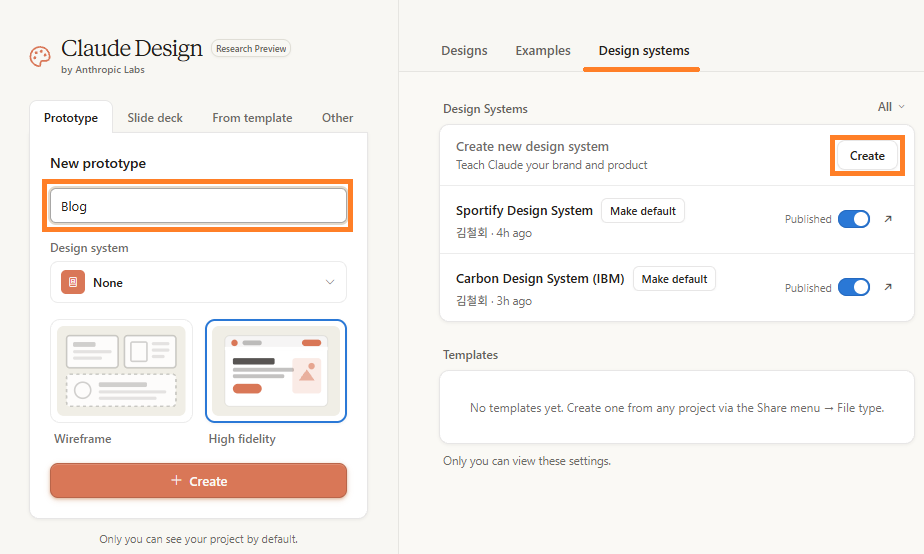Click the plus icon on the Create button
The height and width of the screenshot is (554, 924).
pos(176,480)
